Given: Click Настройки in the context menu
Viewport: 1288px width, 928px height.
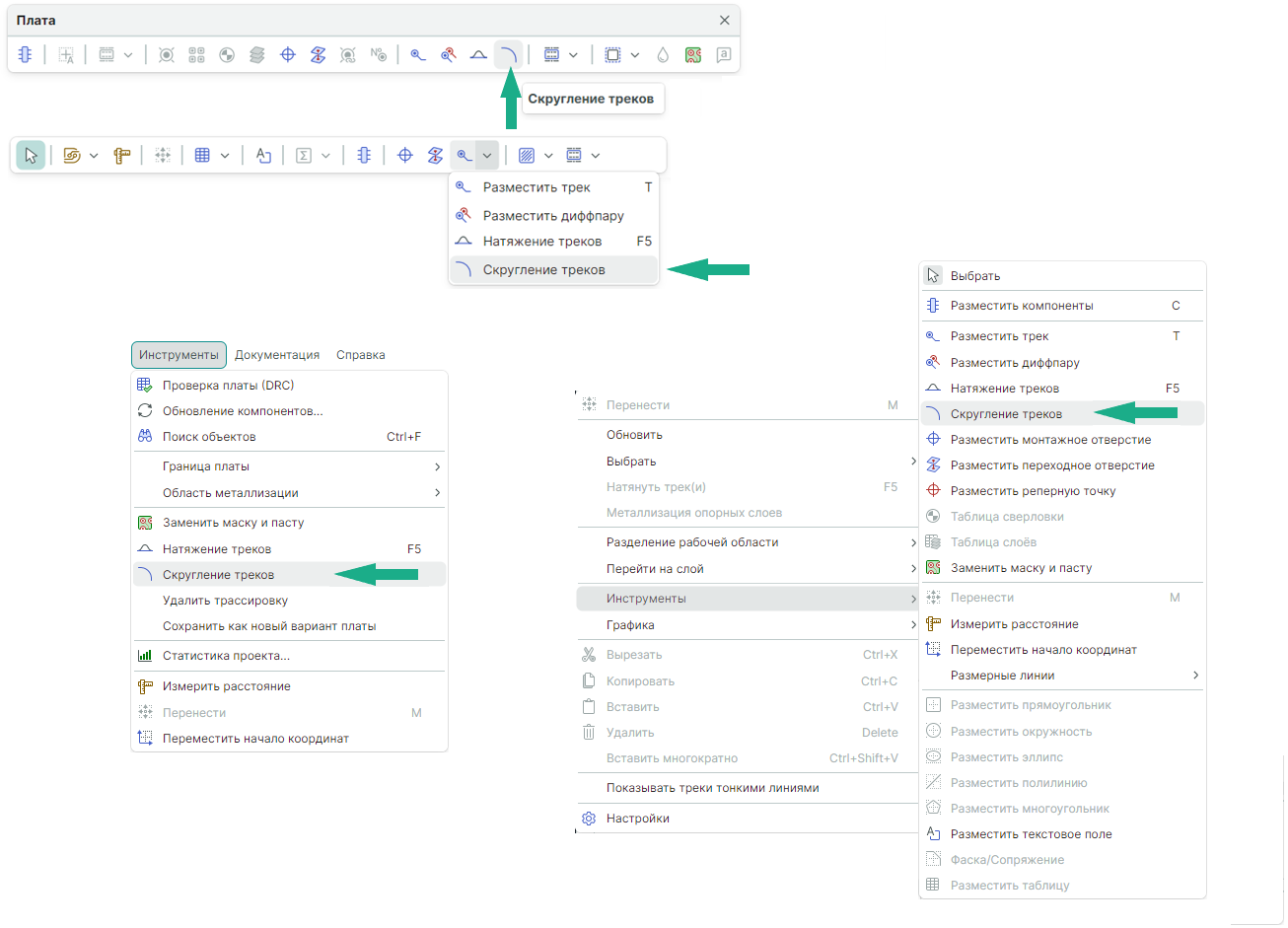Looking at the screenshot, I should (638, 819).
